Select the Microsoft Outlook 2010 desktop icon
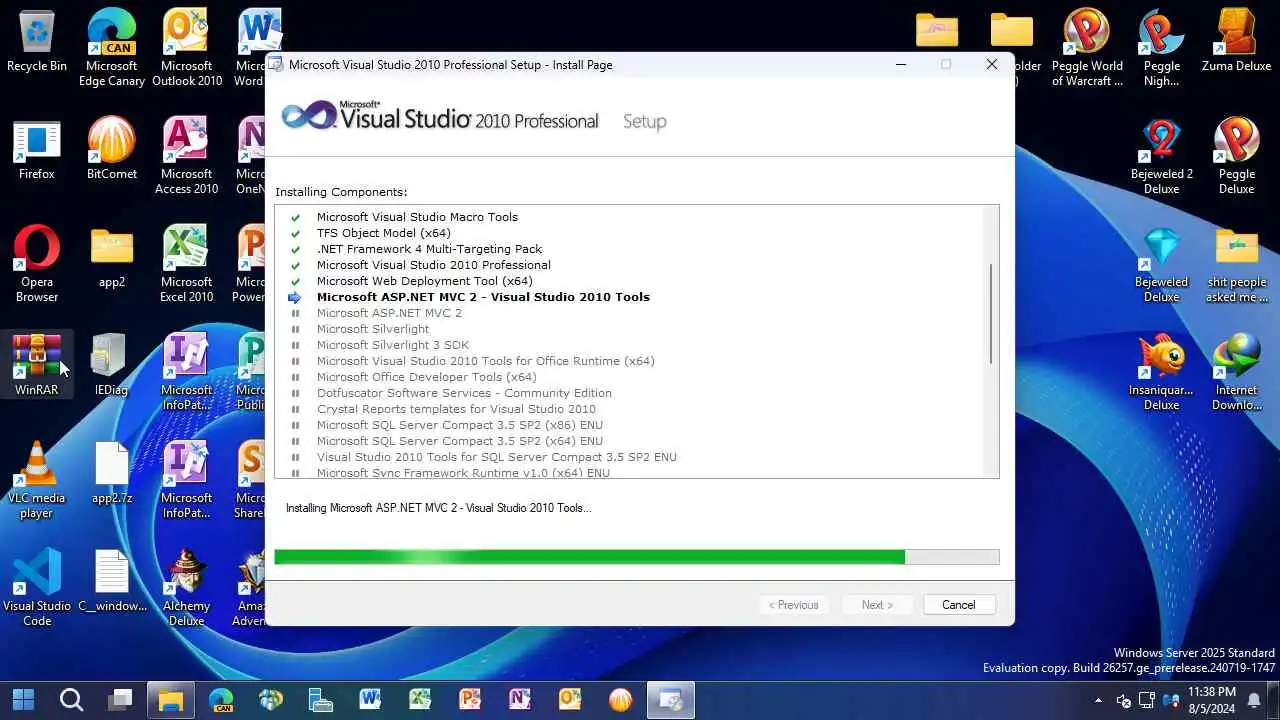Image resolution: width=1280 pixels, height=720 pixels. click(187, 48)
